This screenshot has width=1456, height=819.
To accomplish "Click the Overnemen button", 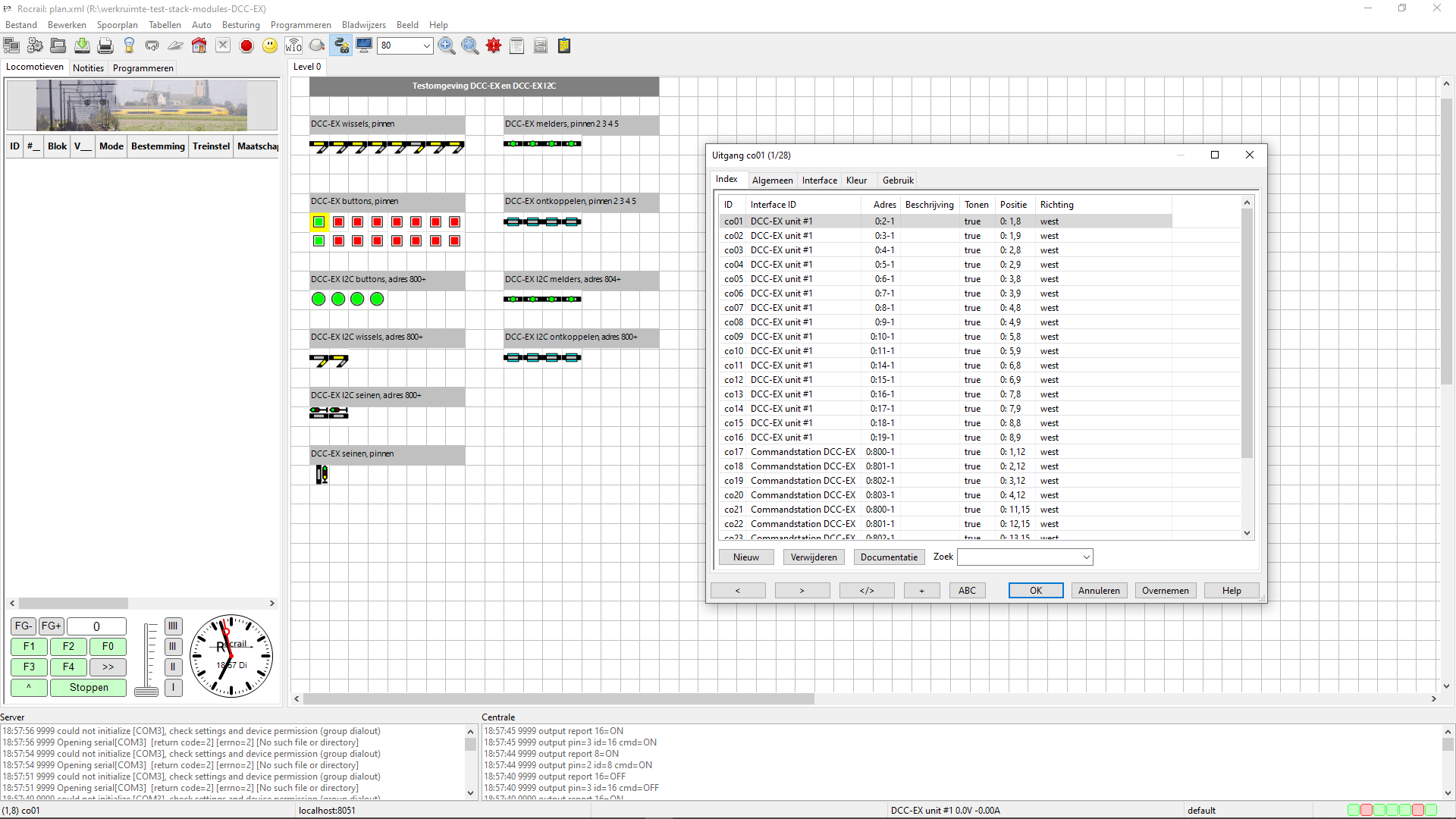I will tap(1165, 591).
